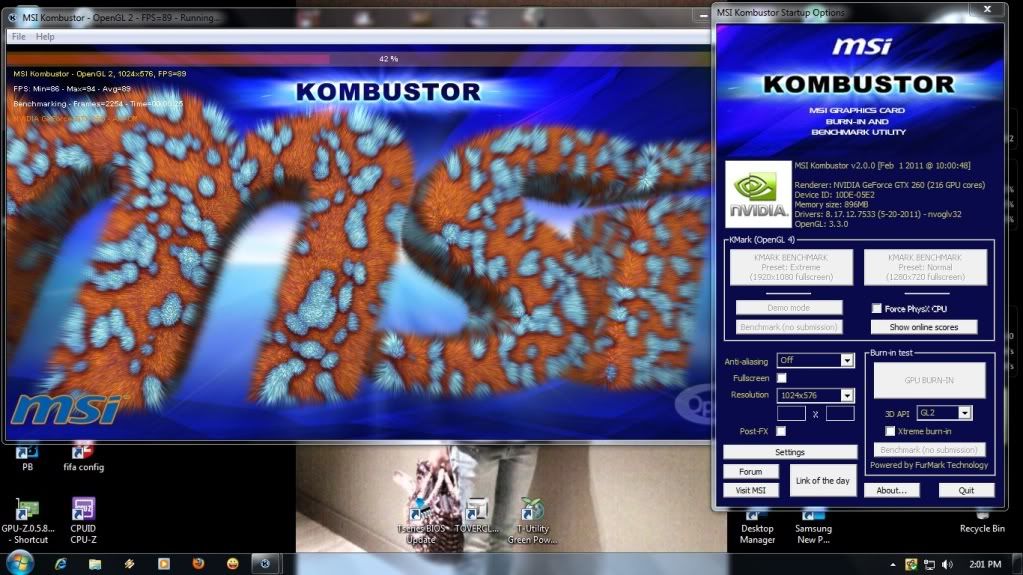This screenshot has width=1023, height=575.
Task: Click the security shield tray icon
Action: click(x=911, y=565)
